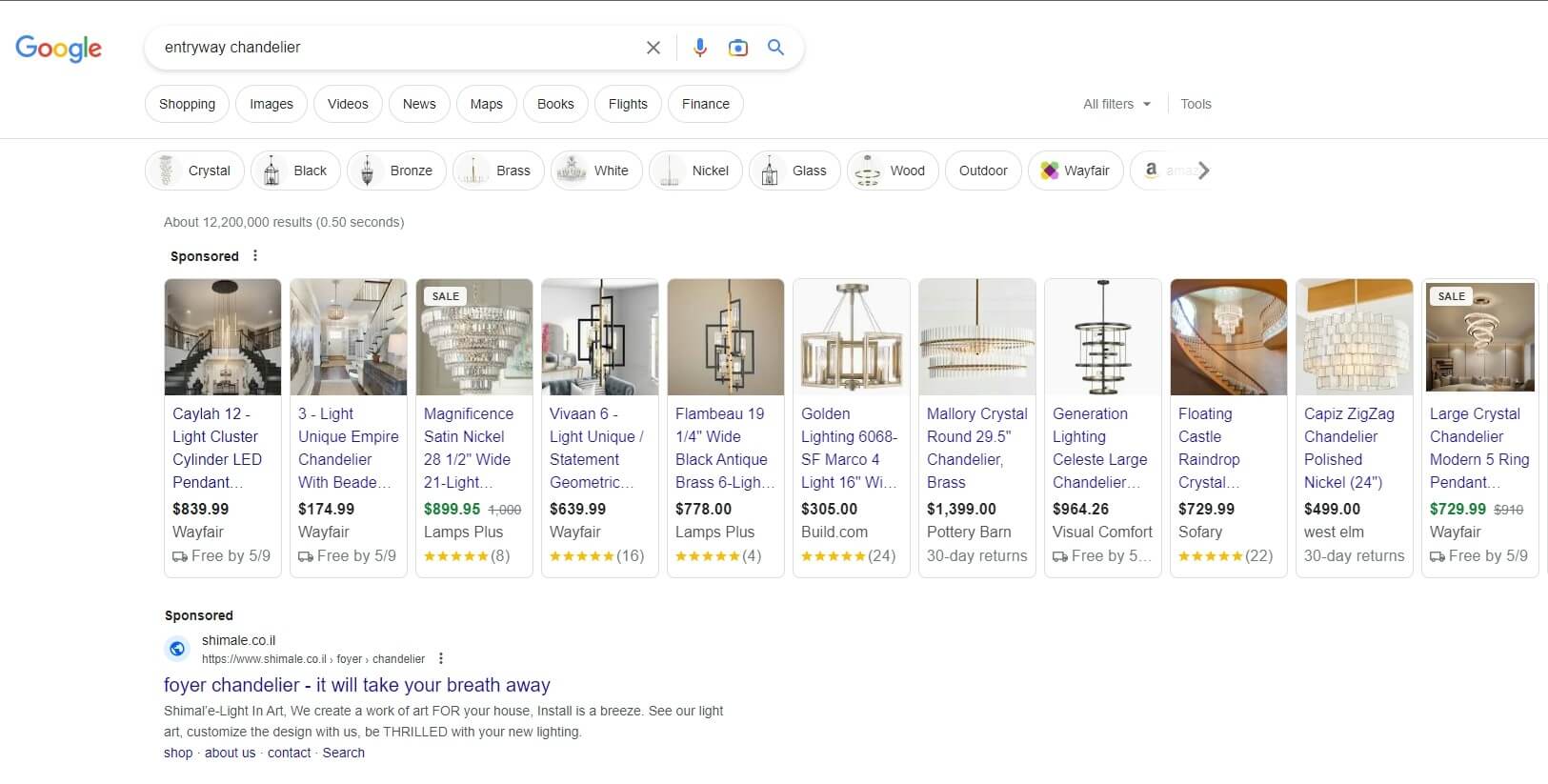Viewport: 1548px width, 784px height.
Task: Open Golden Lighting Marco product image
Action: pyautogui.click(x=852, y=337)
